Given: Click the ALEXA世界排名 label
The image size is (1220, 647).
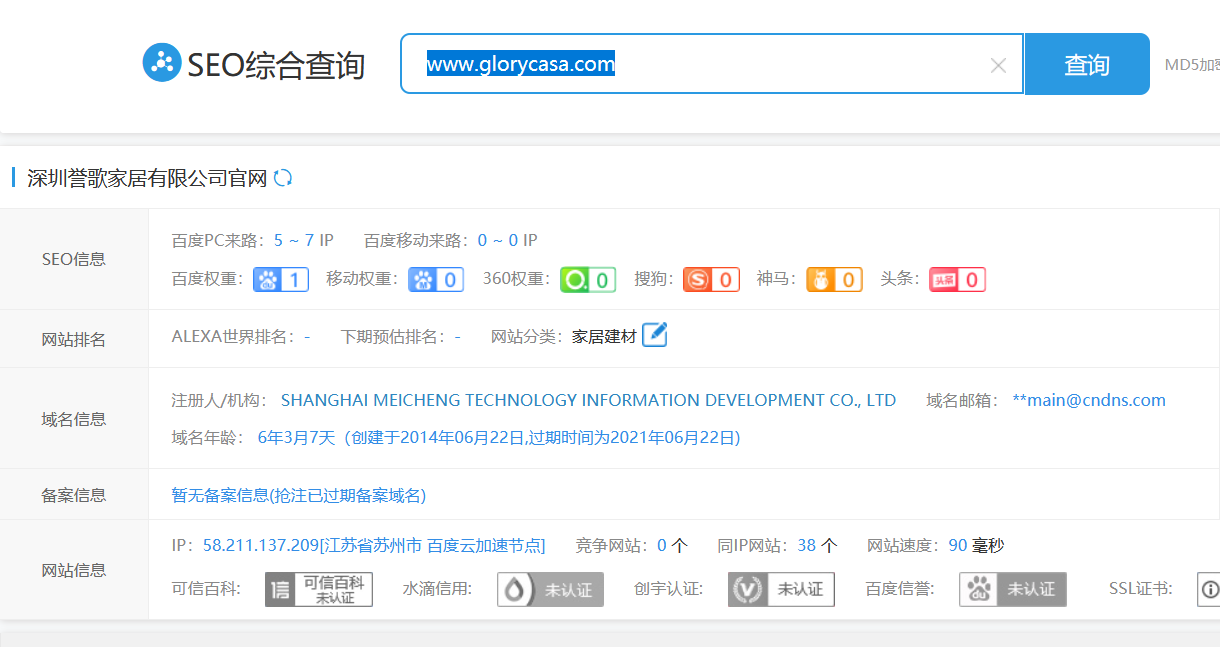Looking at the screenshot, I should point(236,337).
